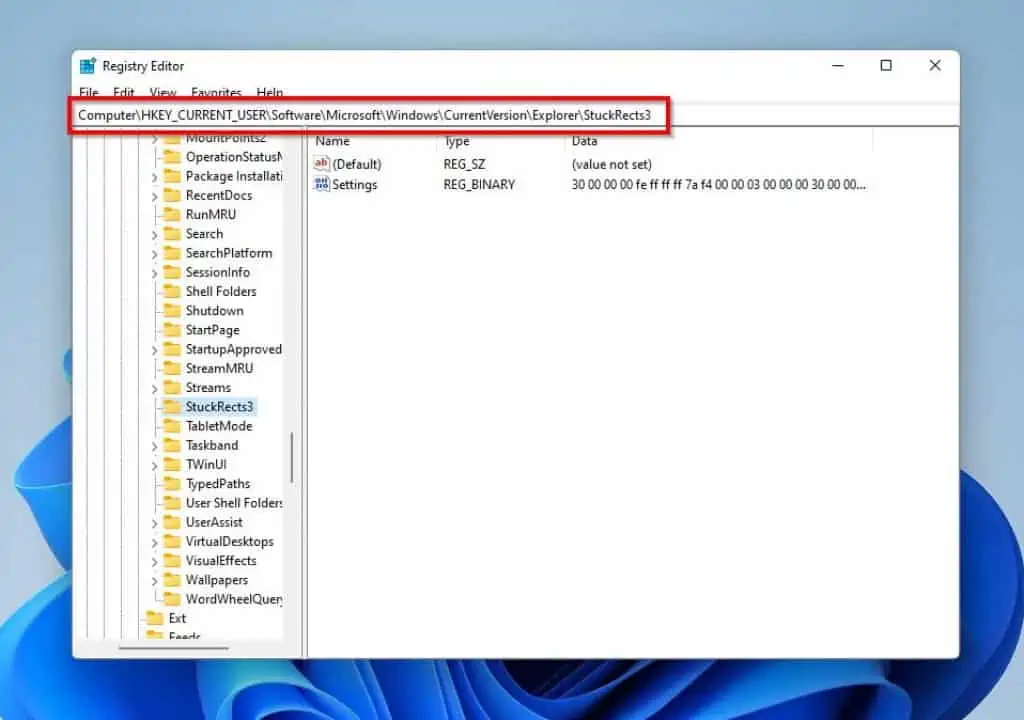Select the User Shell Folders tree label
Viewport: 1024px width, 720px height.
tap(234, 503)
